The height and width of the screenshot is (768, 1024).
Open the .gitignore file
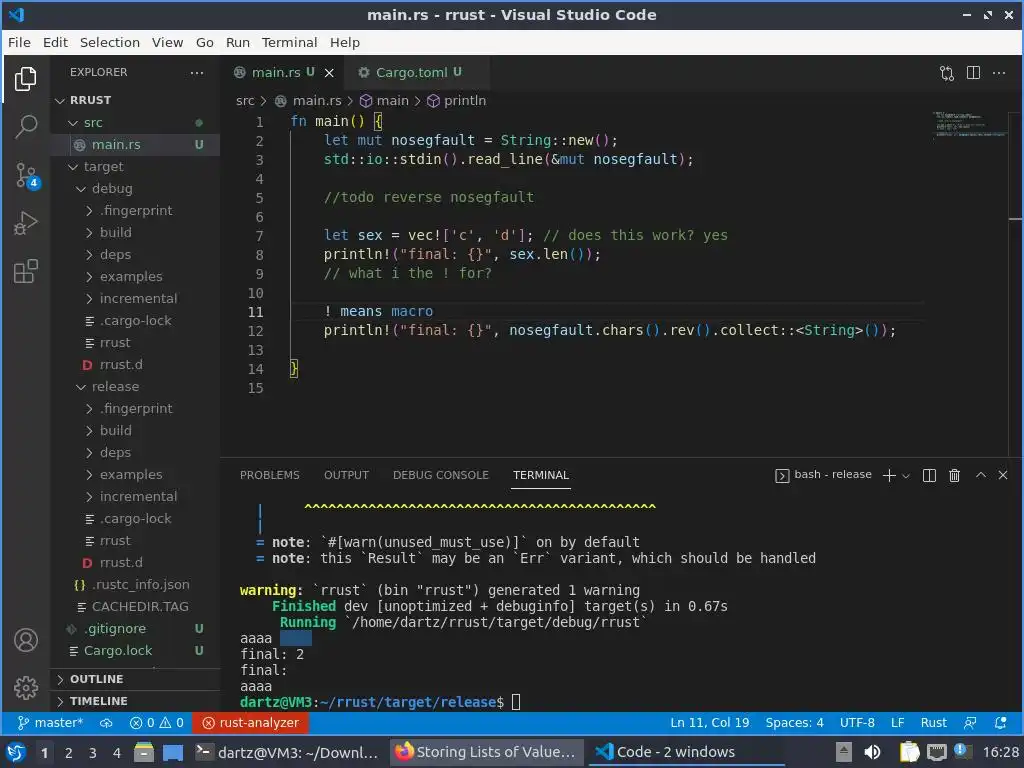[x=135, y=629]
